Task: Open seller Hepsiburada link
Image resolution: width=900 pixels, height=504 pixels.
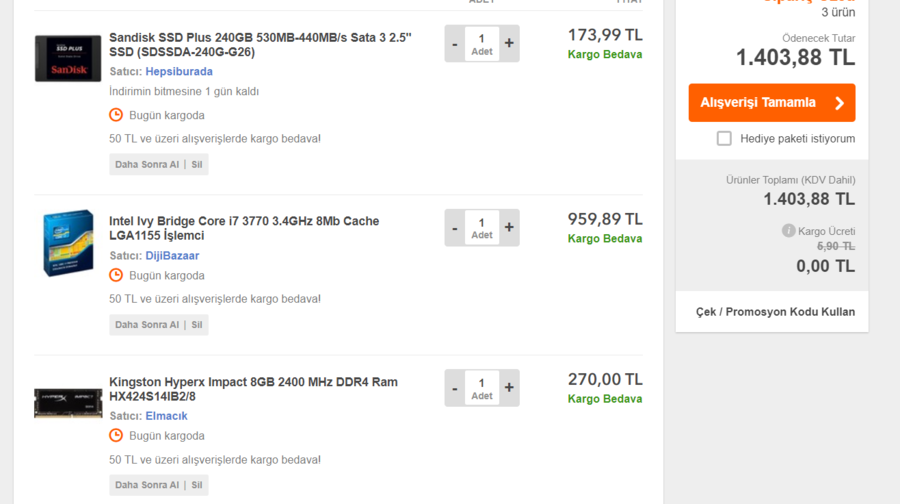Action: pos(179,71)
